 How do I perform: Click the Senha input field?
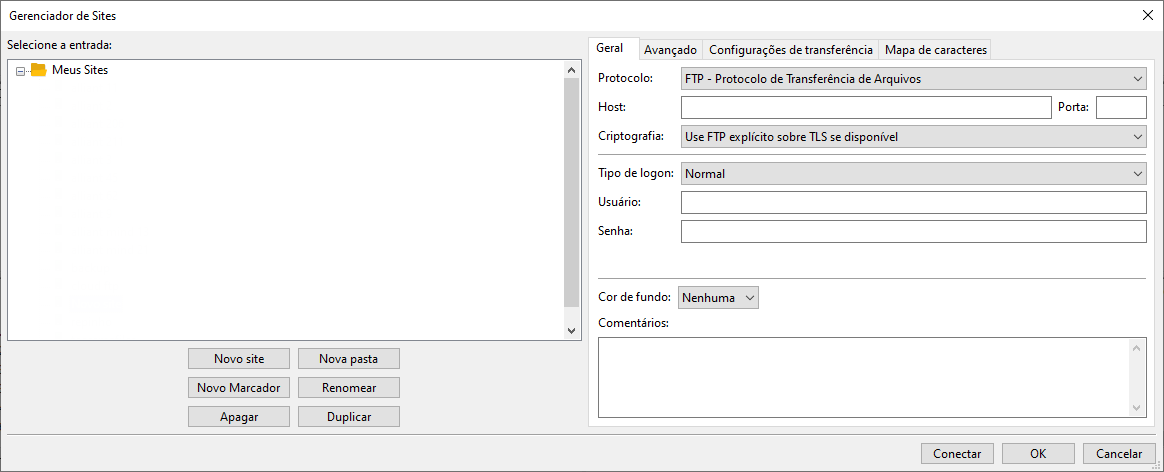click(913, 232)
